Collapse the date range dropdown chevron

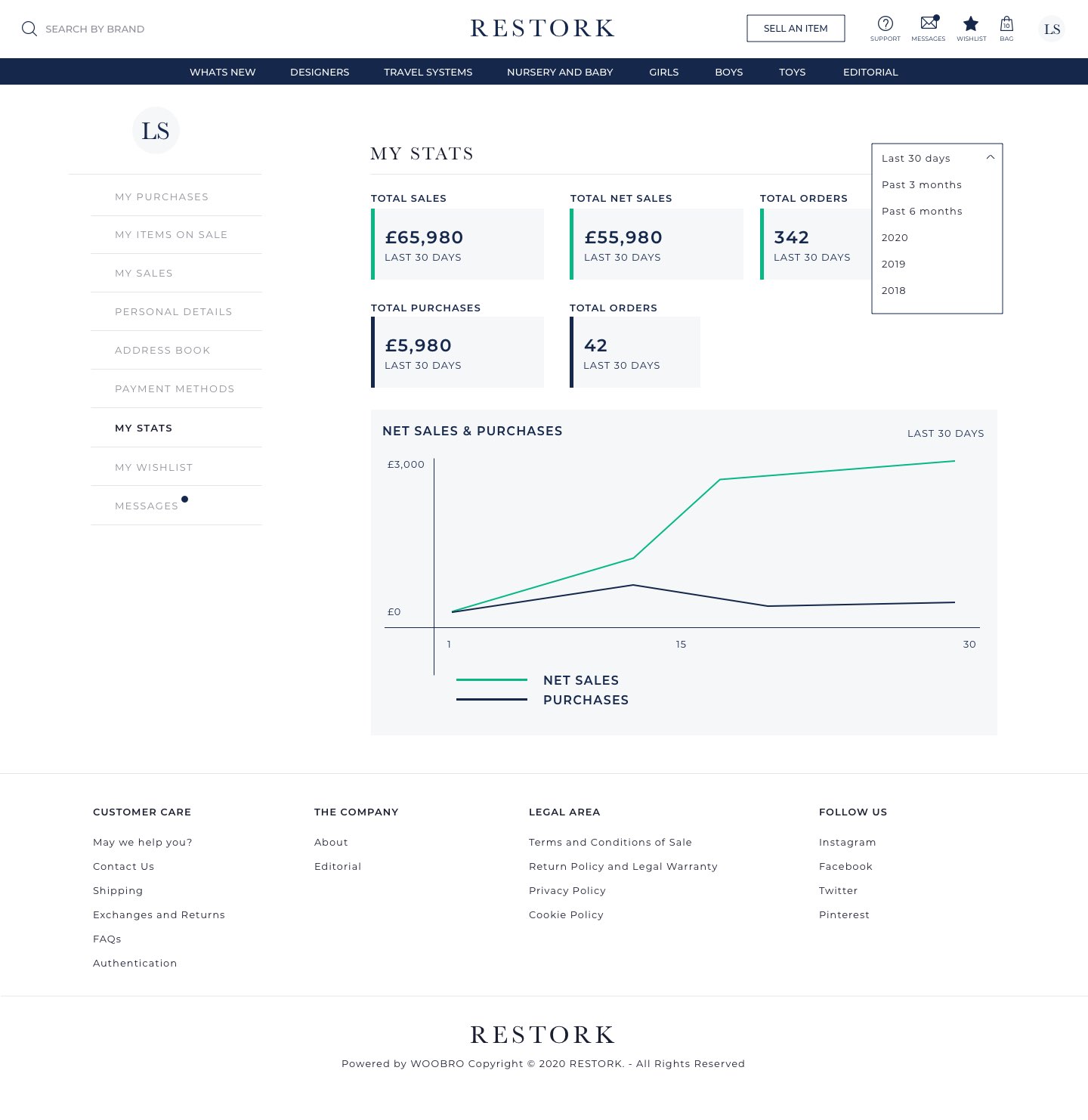(990, 157)
